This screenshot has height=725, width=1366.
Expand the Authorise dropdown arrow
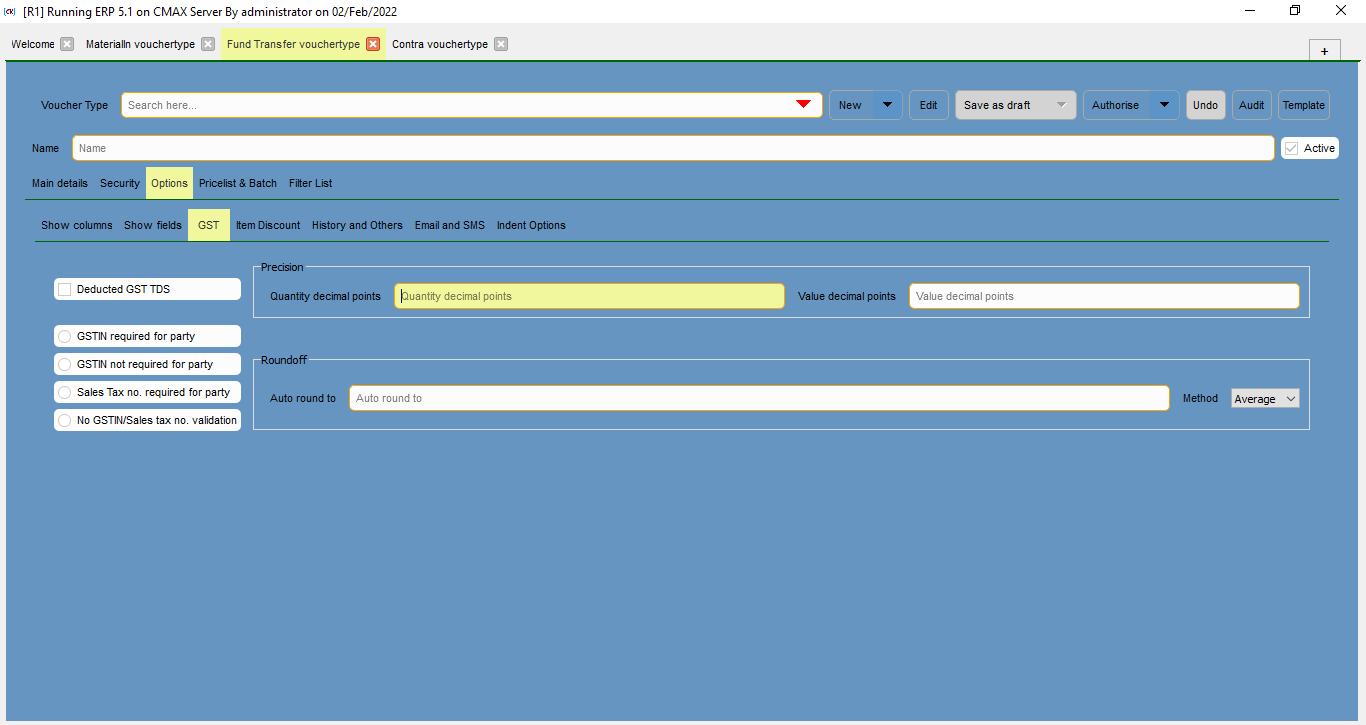[x=1164, y=105]
